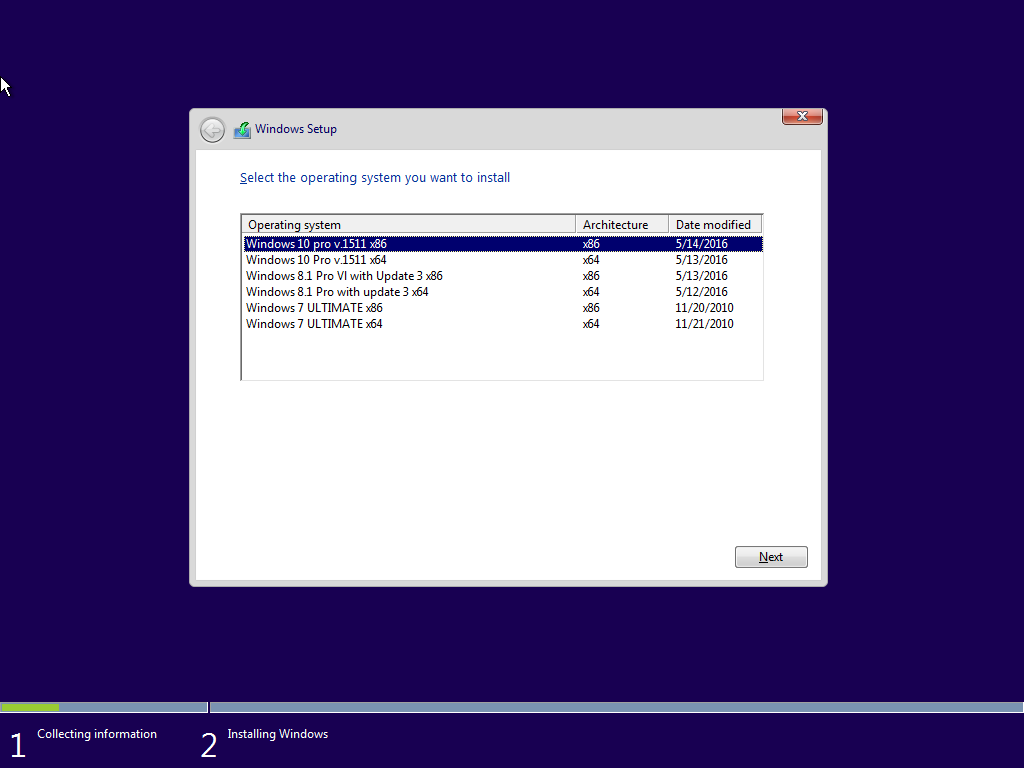Select Windows 7 ULTIMATE x64 entry

point(503,324)
